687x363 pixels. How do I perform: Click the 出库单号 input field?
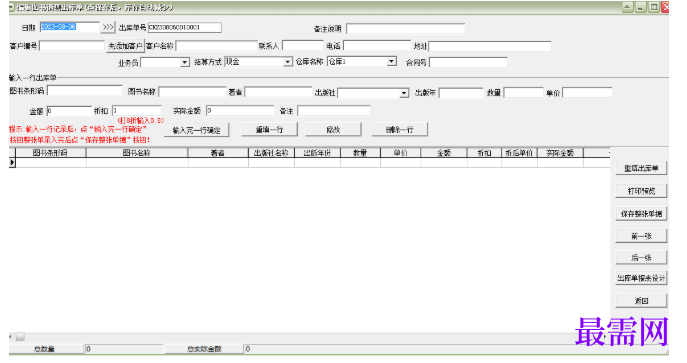(x=184, y=28)
